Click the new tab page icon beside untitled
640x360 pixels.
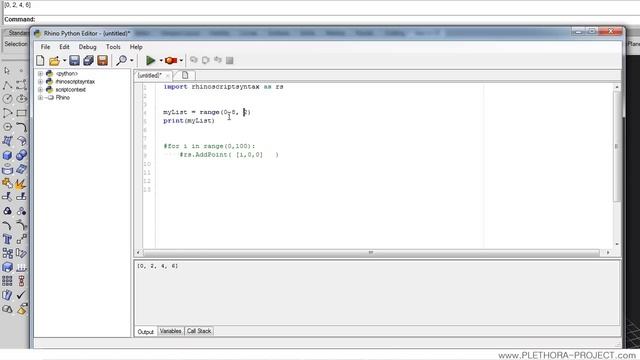[185, 75]
